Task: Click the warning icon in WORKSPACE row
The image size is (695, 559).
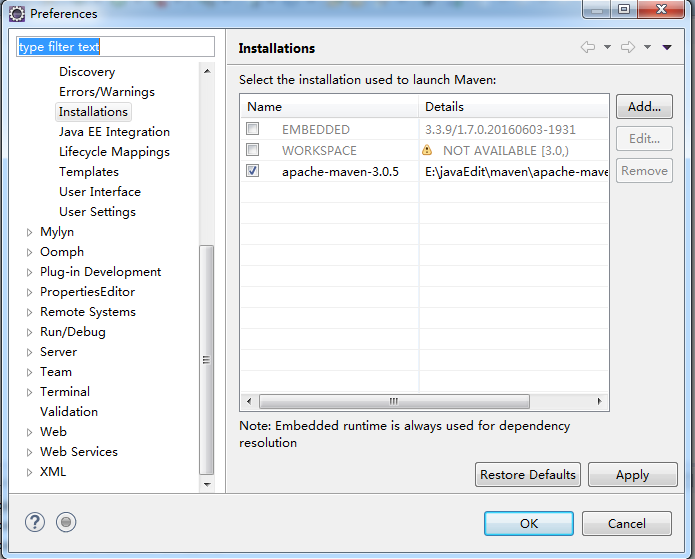Action: click(427, 150)
